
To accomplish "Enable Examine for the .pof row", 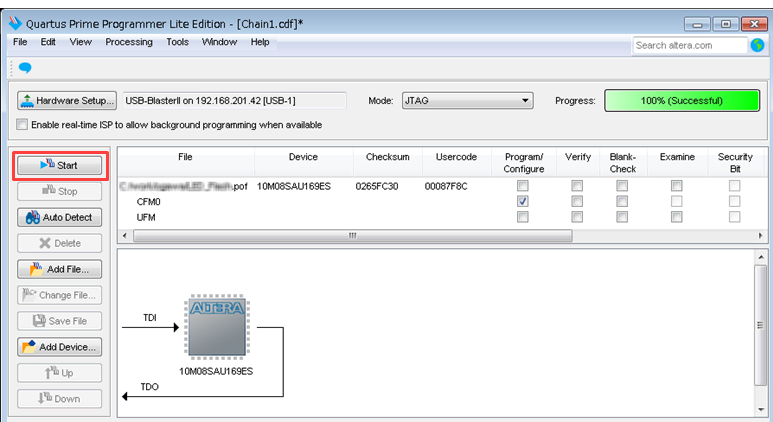I will 676,186.
